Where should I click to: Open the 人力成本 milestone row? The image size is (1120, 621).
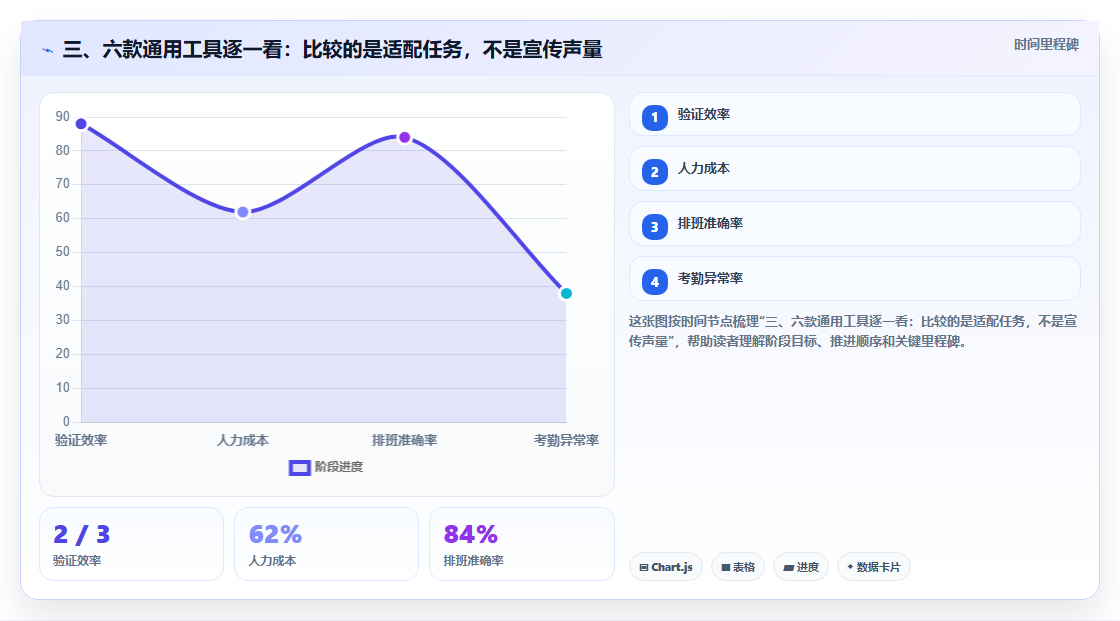(x=854, y=169)
